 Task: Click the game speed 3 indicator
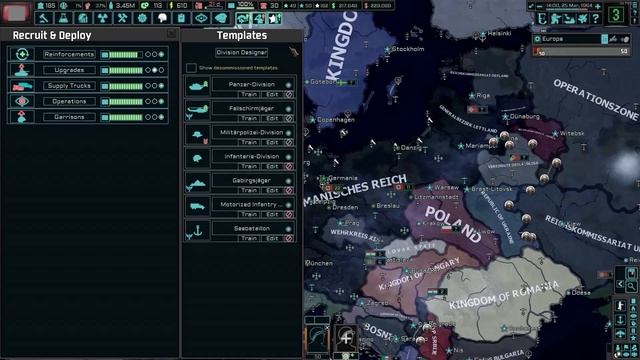point(616,15)
